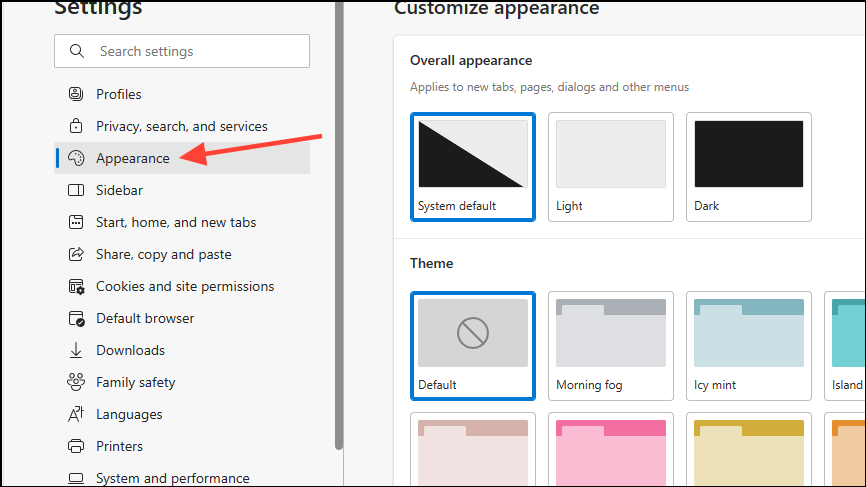866x487 pixels.
Task: Click the Start, home, new tabs icon
Action: pos(76,222)
